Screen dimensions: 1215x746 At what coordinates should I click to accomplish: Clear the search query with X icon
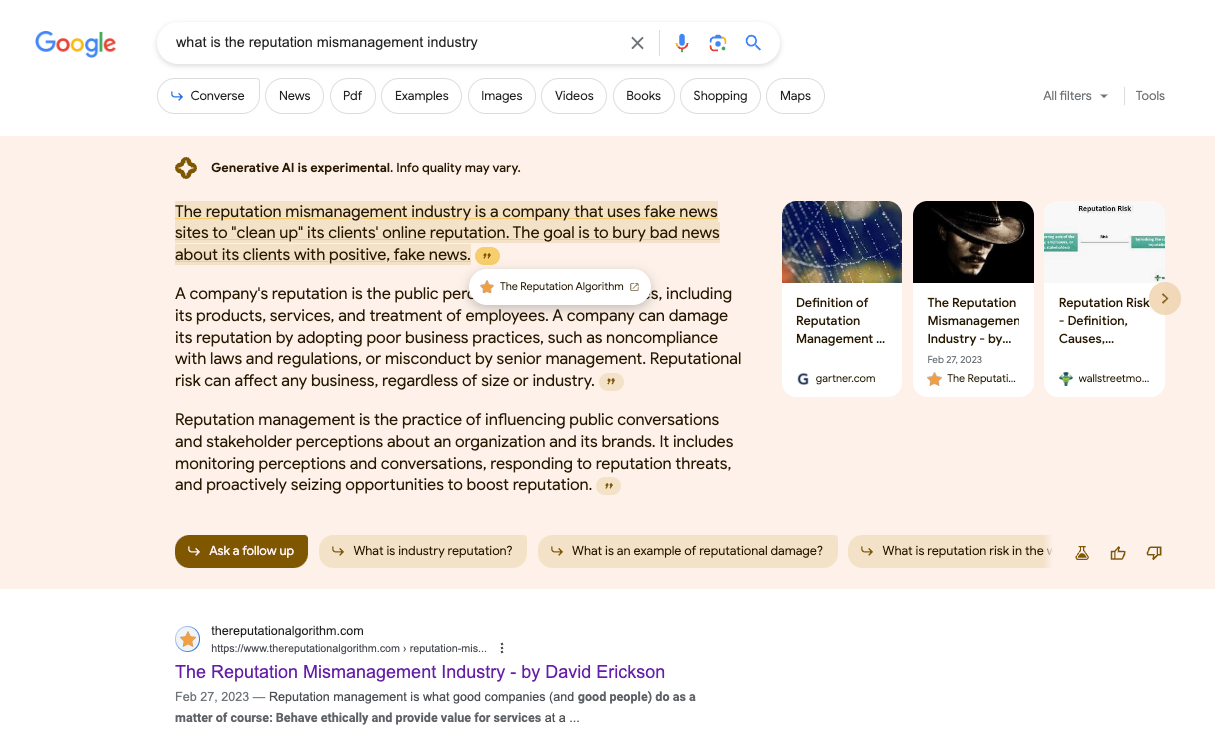pos(637,43)
